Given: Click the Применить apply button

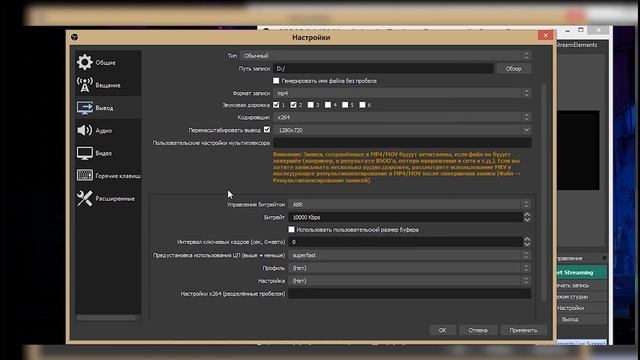Looking at the screenshot, I should pos(523,330).
